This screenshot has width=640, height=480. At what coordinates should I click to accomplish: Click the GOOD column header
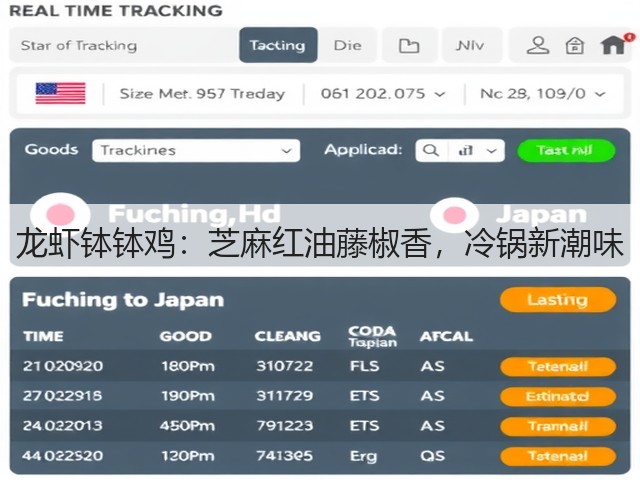pos(186,336)
